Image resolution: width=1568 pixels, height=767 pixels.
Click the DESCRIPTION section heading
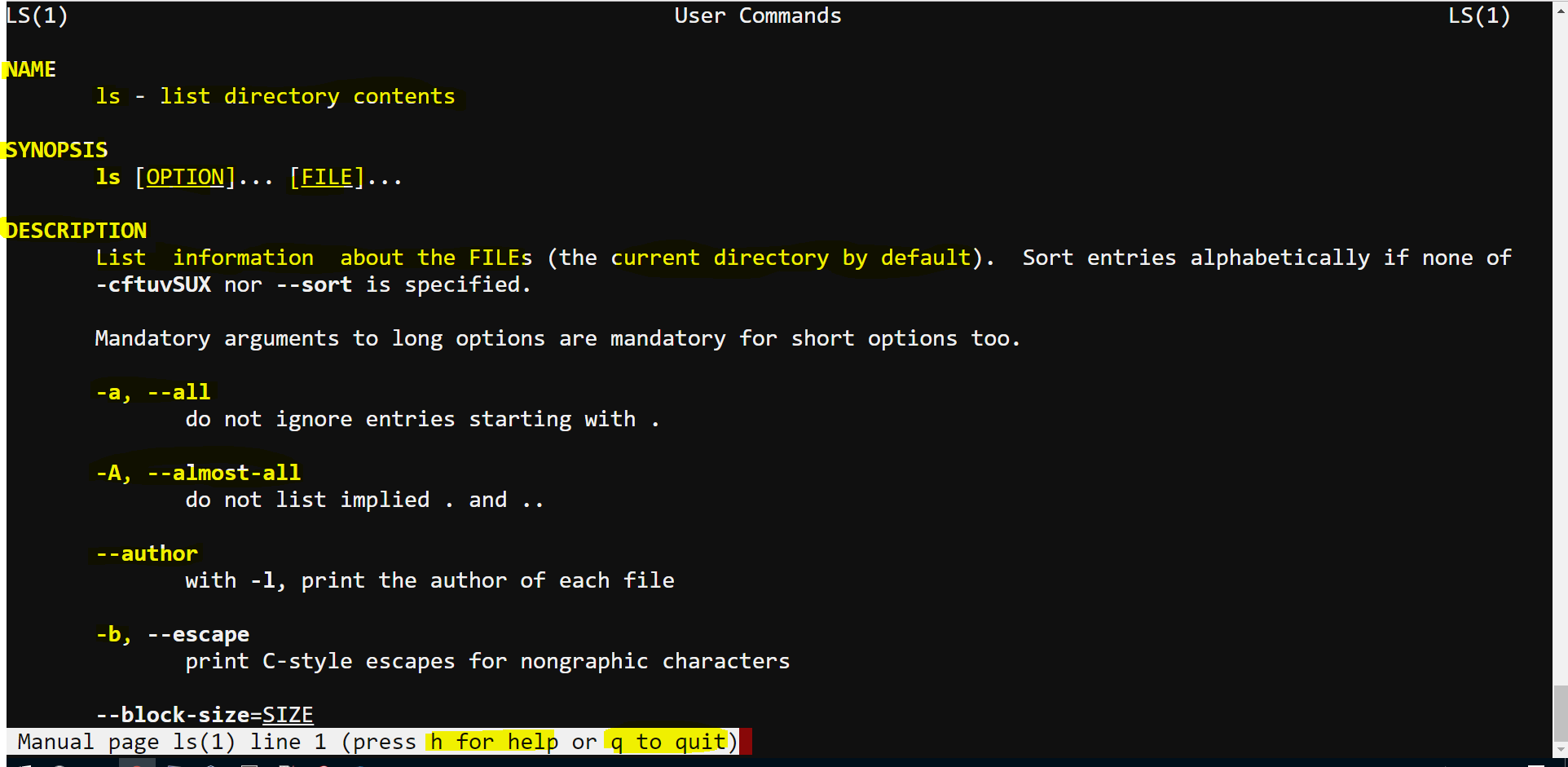coord(77,231)
